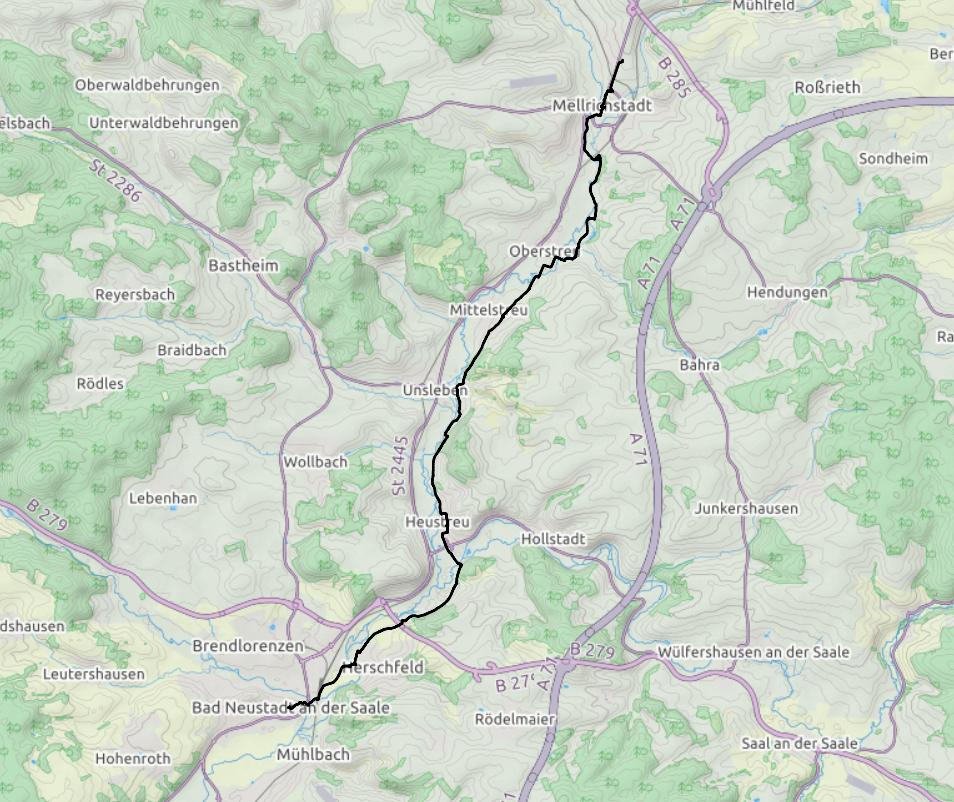954x802 pixels.
Task: Select Wülfershausen an der Saale label
Action: [753, 652]
